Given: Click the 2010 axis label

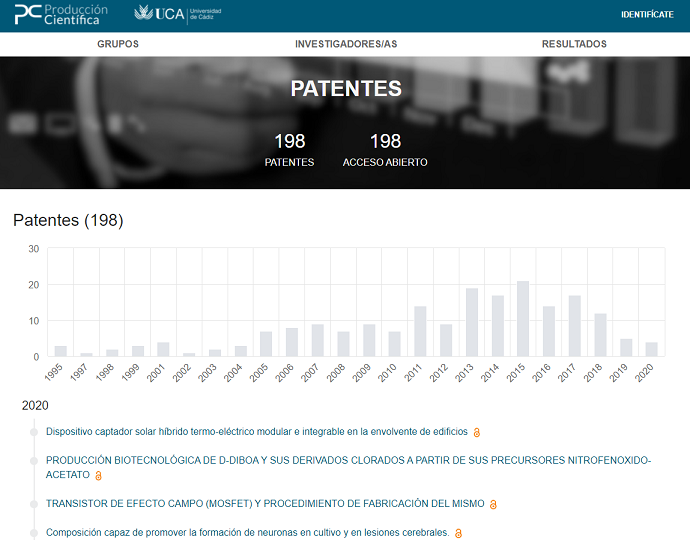Looking at the screenshot, I should (388, 373).
